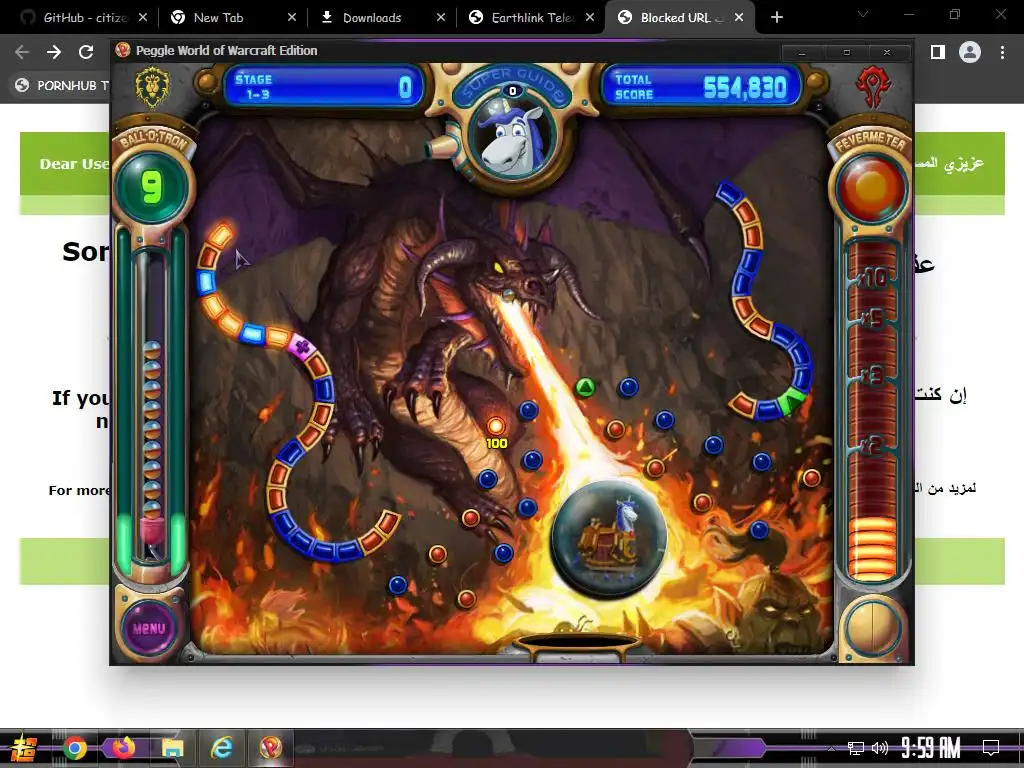Viewport: 1024px width, 768px height.
Task: Switch to the Earthlink Tele browser tab
Action: (531, 18)
